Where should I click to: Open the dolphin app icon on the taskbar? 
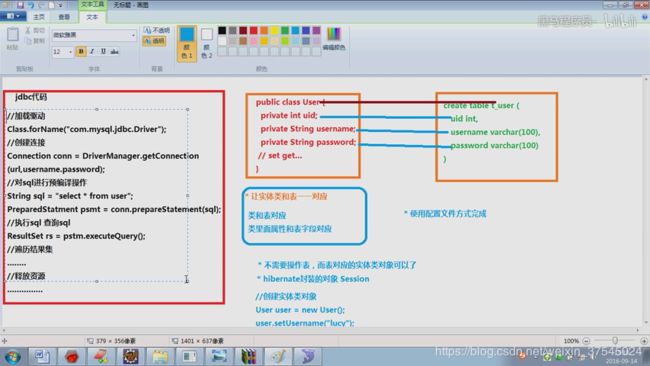point(307,356)
